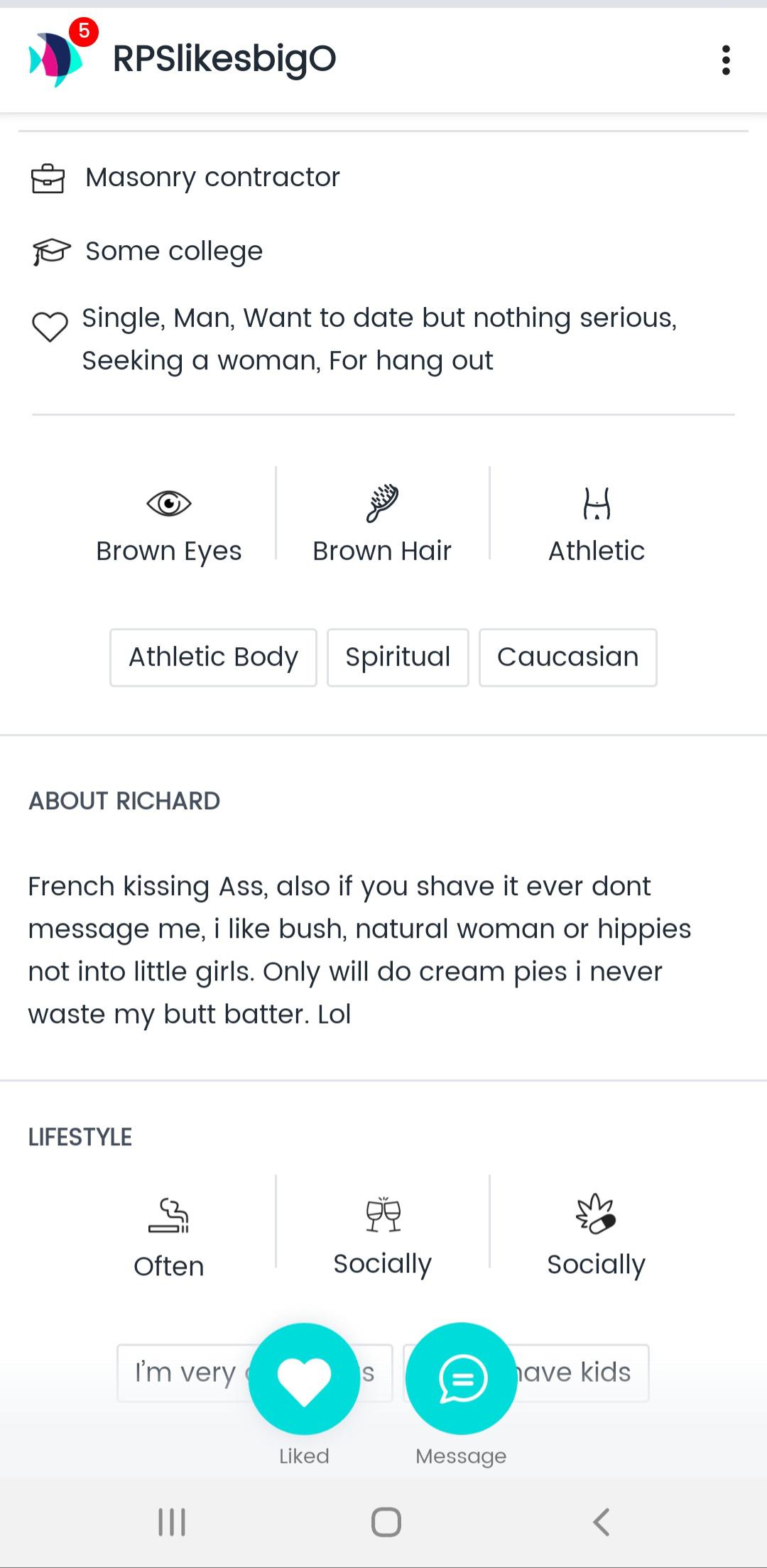Open the three-dot overflow menu
767x1568 pixels.
click(725, 60)
